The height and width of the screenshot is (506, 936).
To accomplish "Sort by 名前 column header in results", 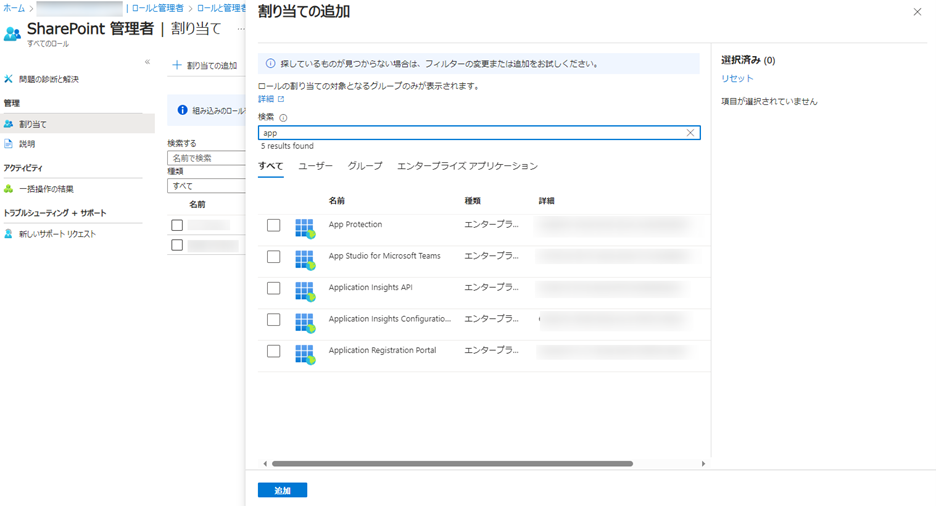I will coord(337,200).
